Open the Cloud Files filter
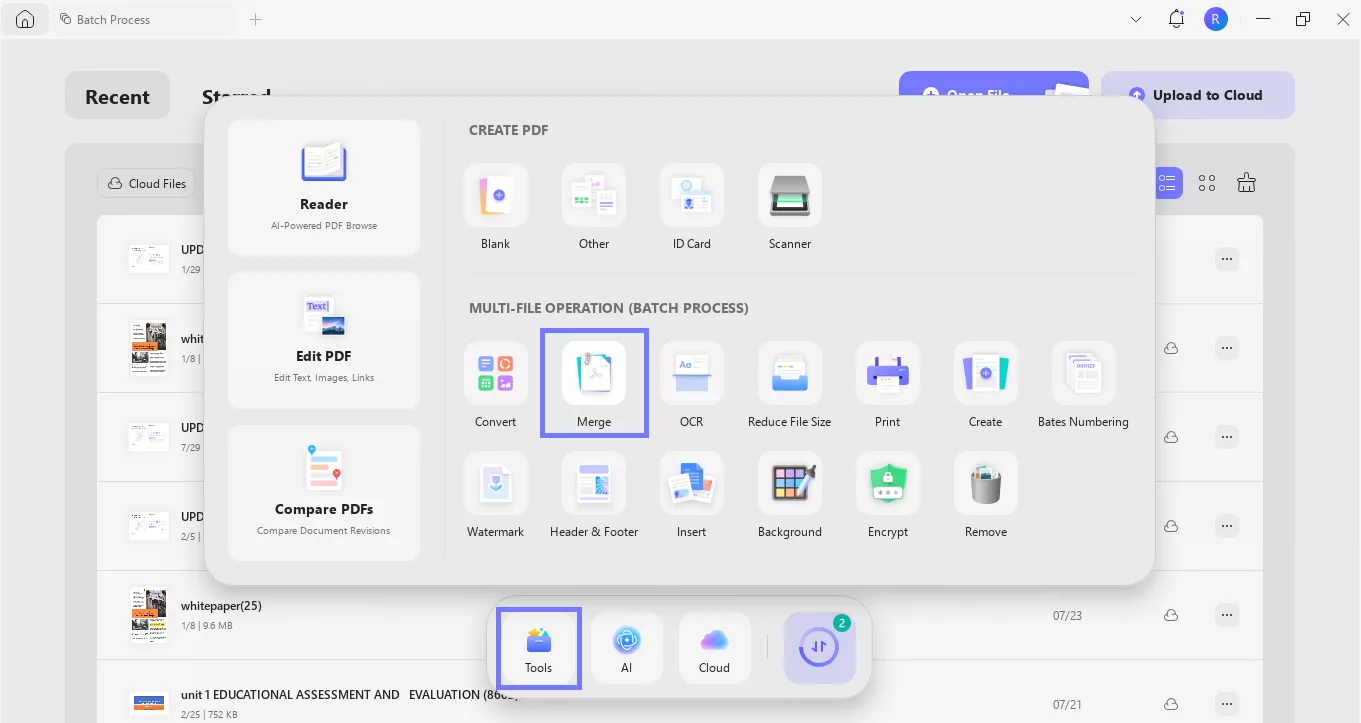The image size is (1361, 723). pyautogui.click(x=147, y=183)
